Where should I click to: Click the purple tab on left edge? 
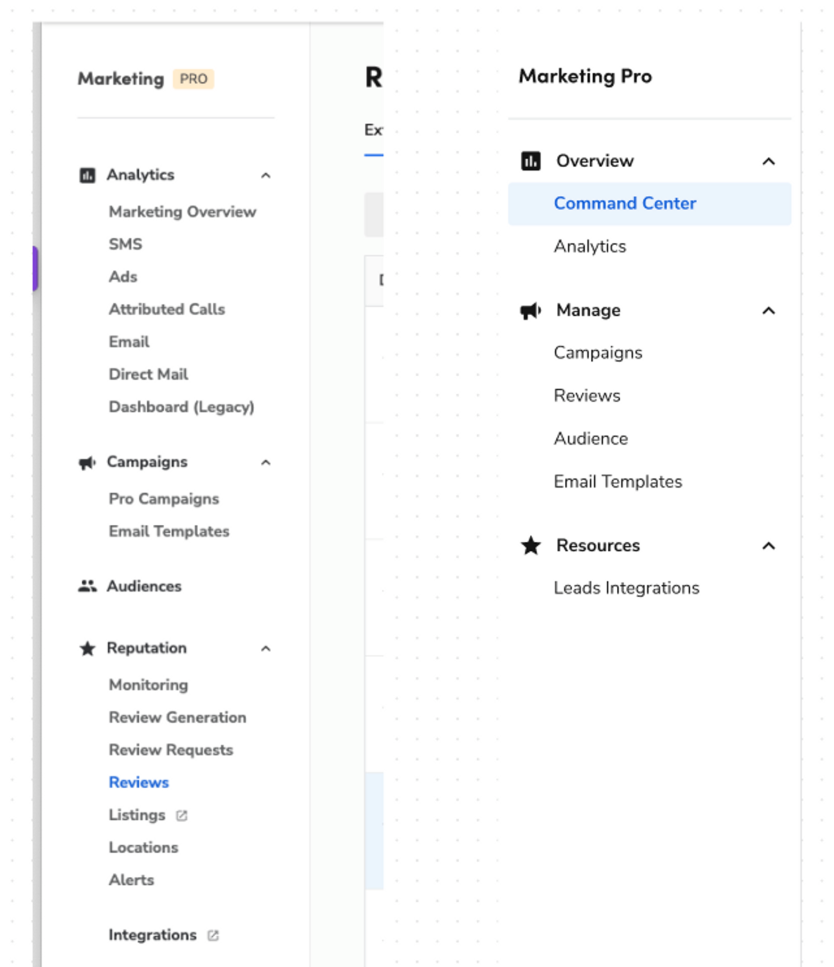point(35,269)
